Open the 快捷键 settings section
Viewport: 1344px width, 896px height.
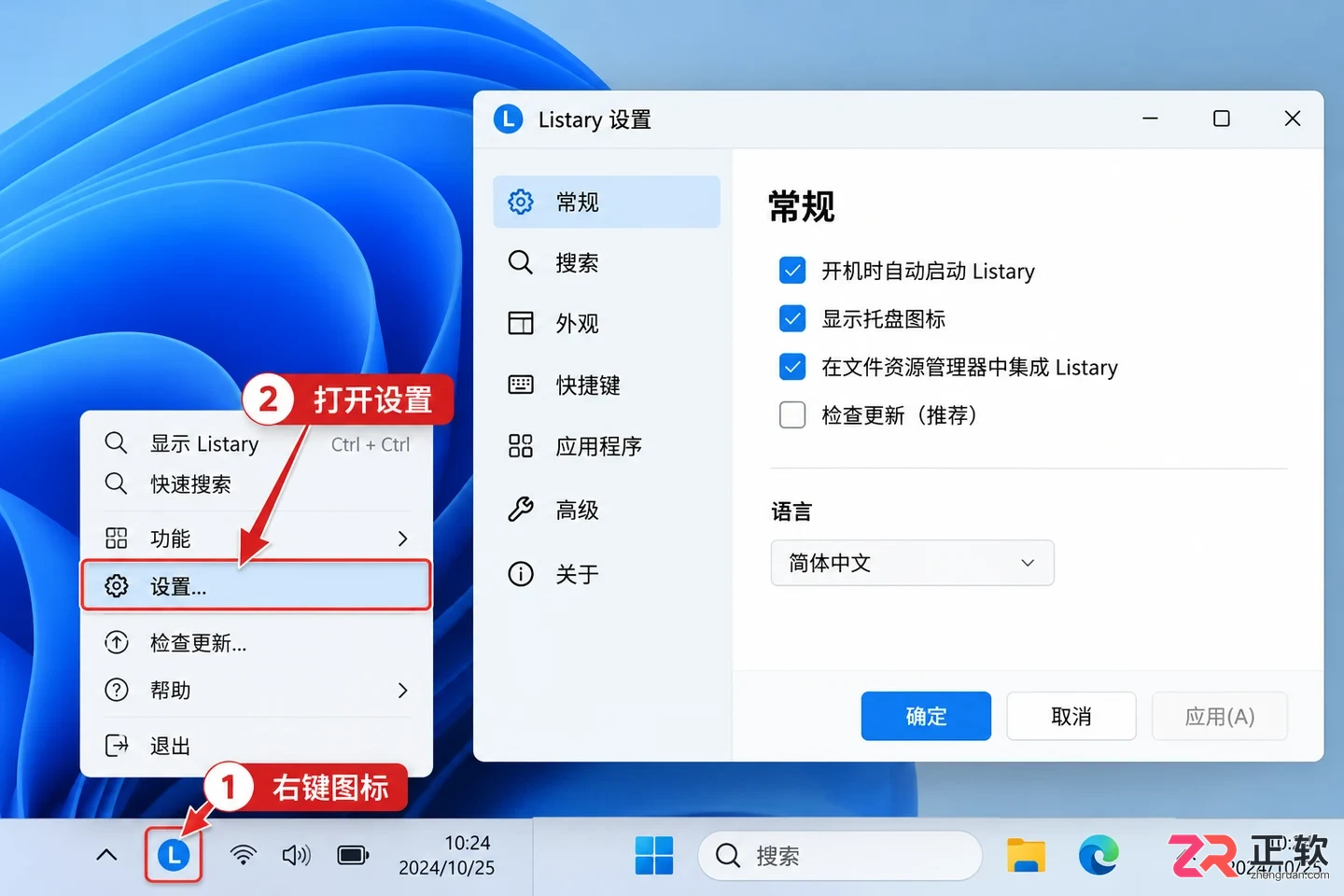click(607, 385)
